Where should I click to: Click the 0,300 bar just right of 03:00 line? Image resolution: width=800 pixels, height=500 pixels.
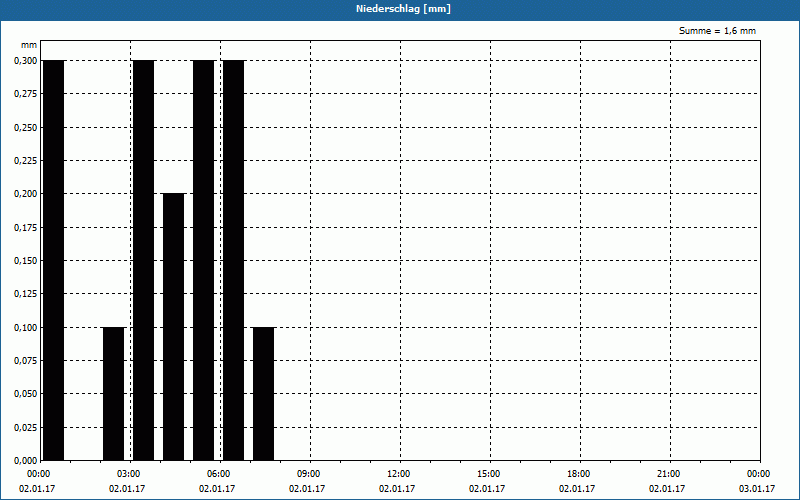click(143, 260)
